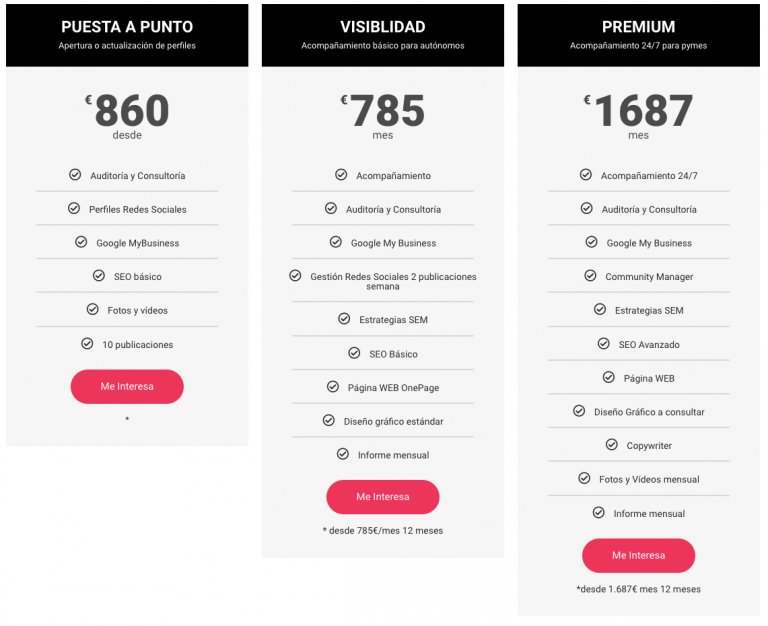Click the €1687 Premium price
This screenshot has height=626, width=768.
coord(638,111)
